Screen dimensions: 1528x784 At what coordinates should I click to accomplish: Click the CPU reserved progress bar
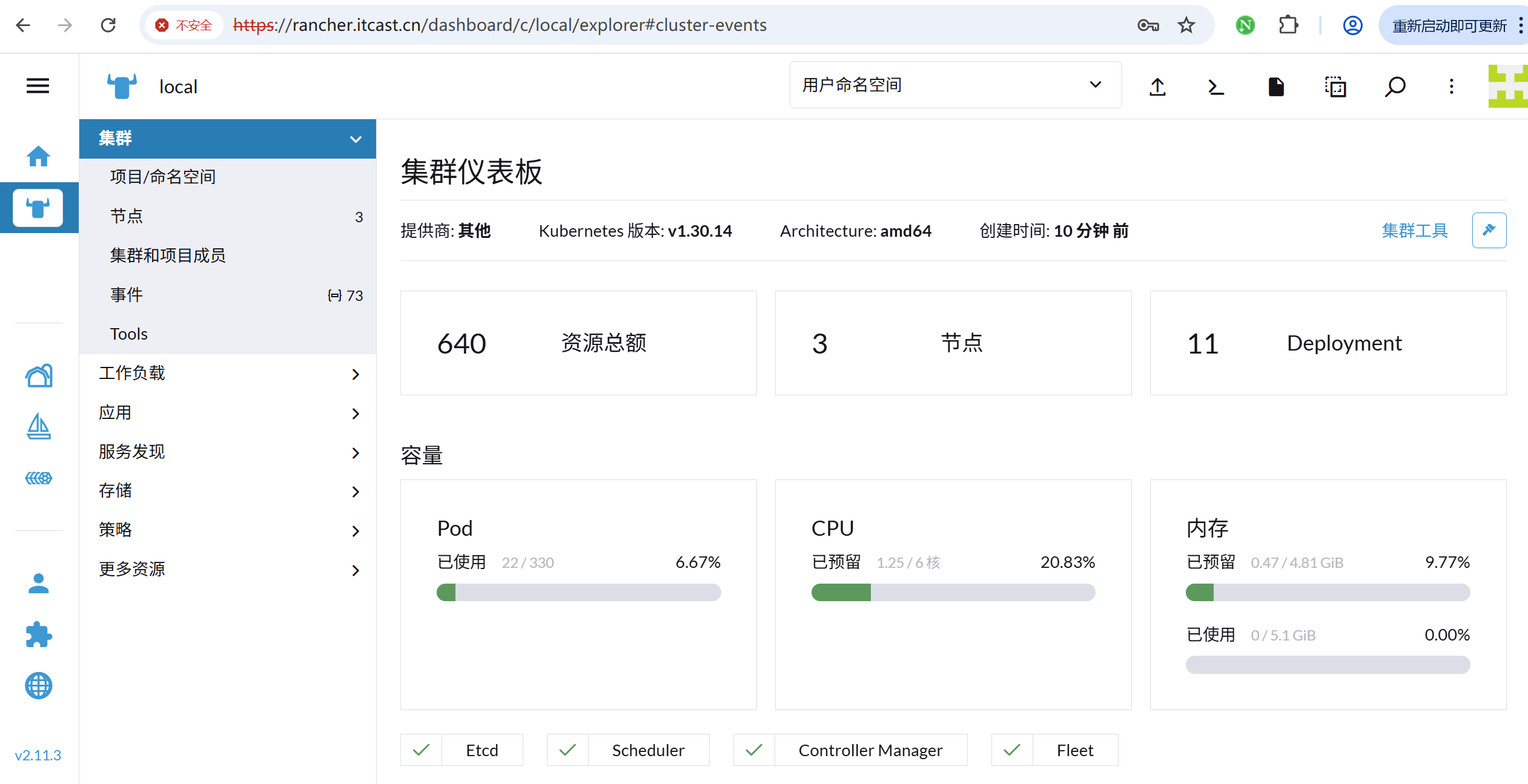click(953, 592)
